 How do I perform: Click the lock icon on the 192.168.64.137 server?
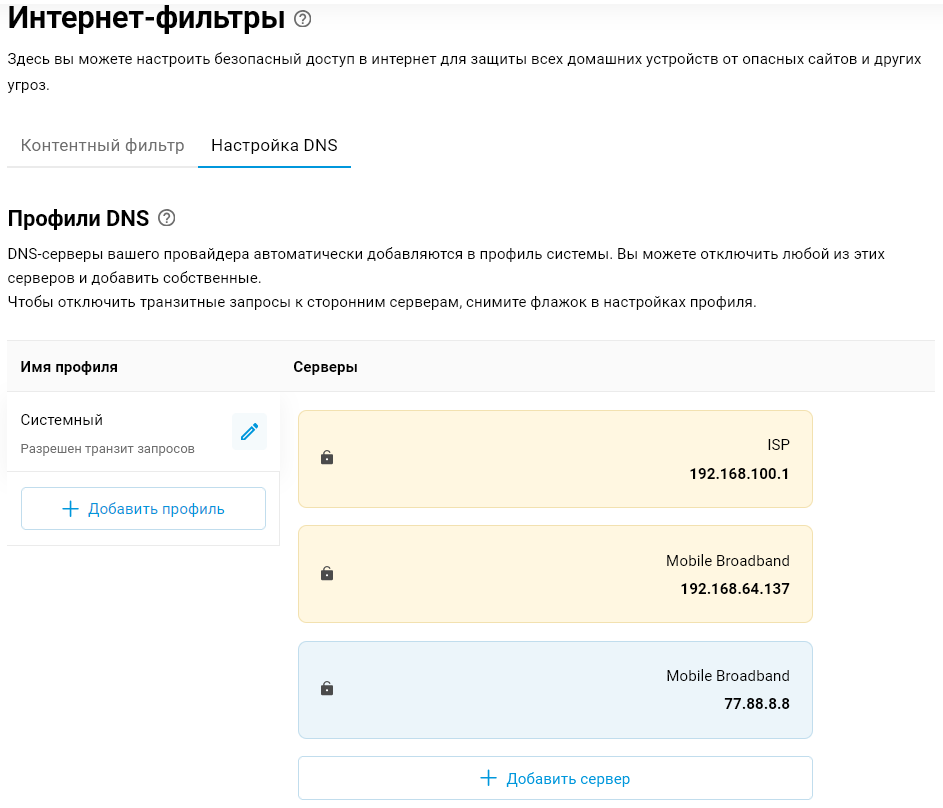click(326, 574)
